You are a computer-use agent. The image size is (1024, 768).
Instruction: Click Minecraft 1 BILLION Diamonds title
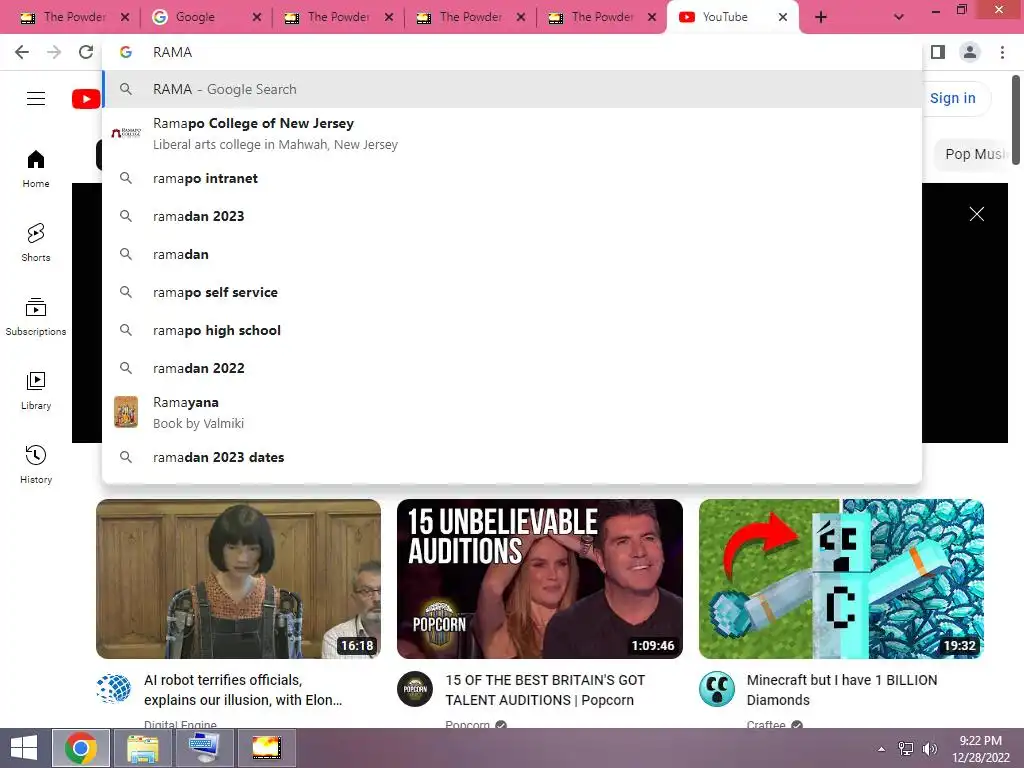pyautogui.click(x=842, y=690)
